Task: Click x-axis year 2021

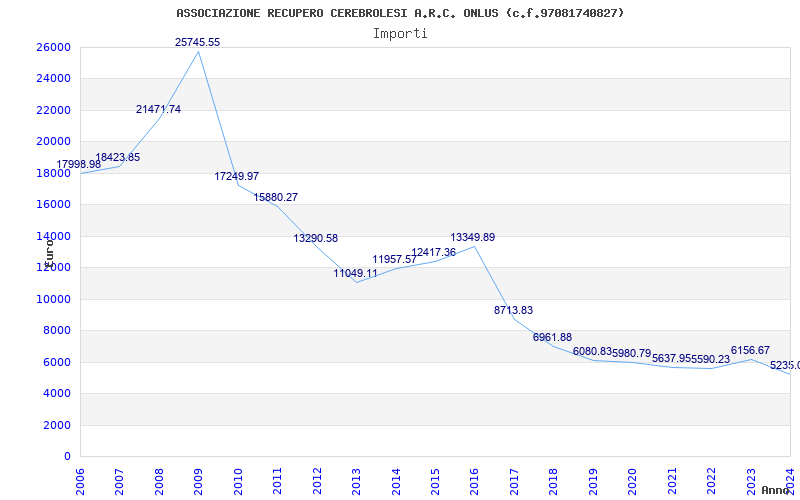Action: tap(672, 481)
